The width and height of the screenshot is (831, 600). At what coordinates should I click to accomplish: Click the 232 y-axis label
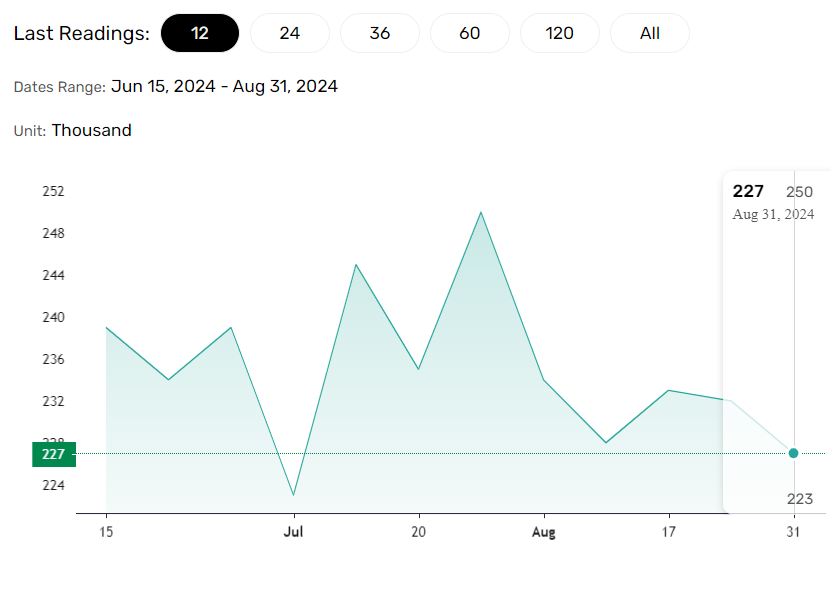coord(54,401)
